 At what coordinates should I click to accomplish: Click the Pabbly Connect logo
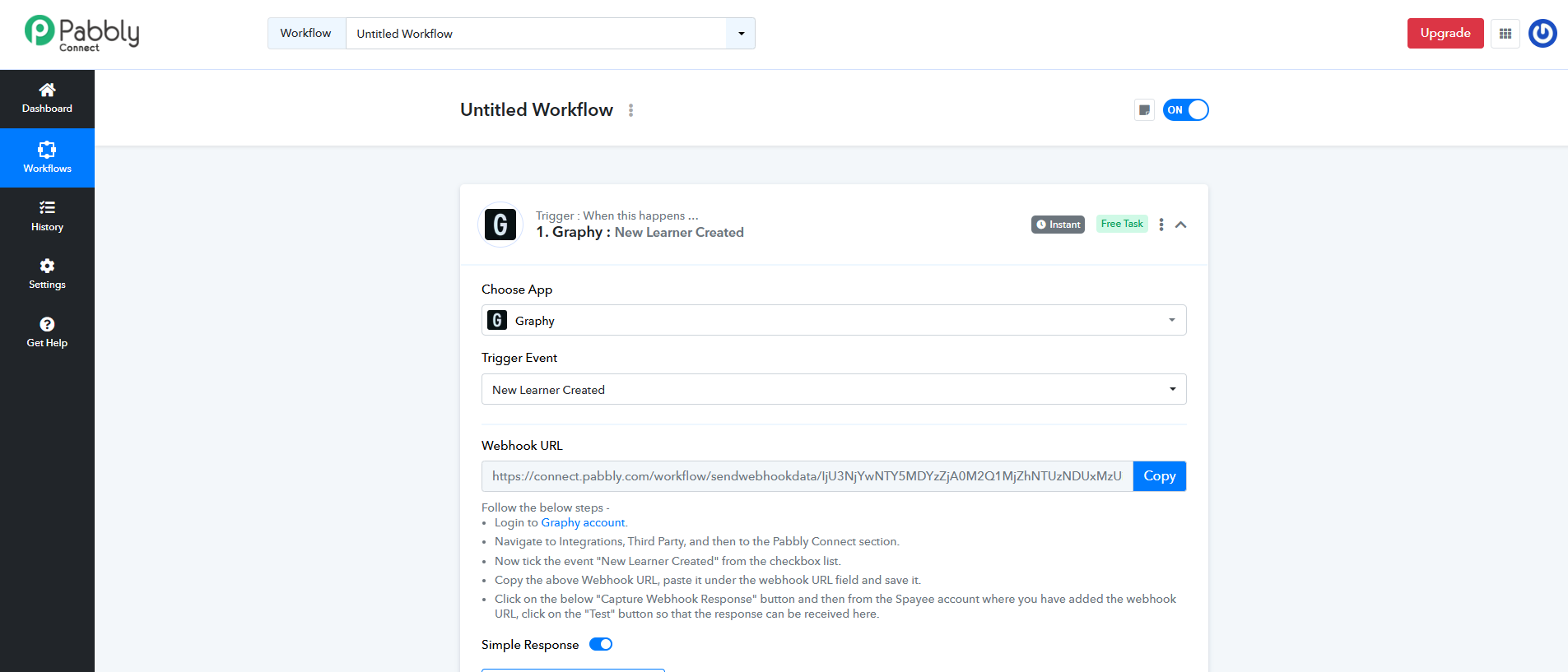81,33
